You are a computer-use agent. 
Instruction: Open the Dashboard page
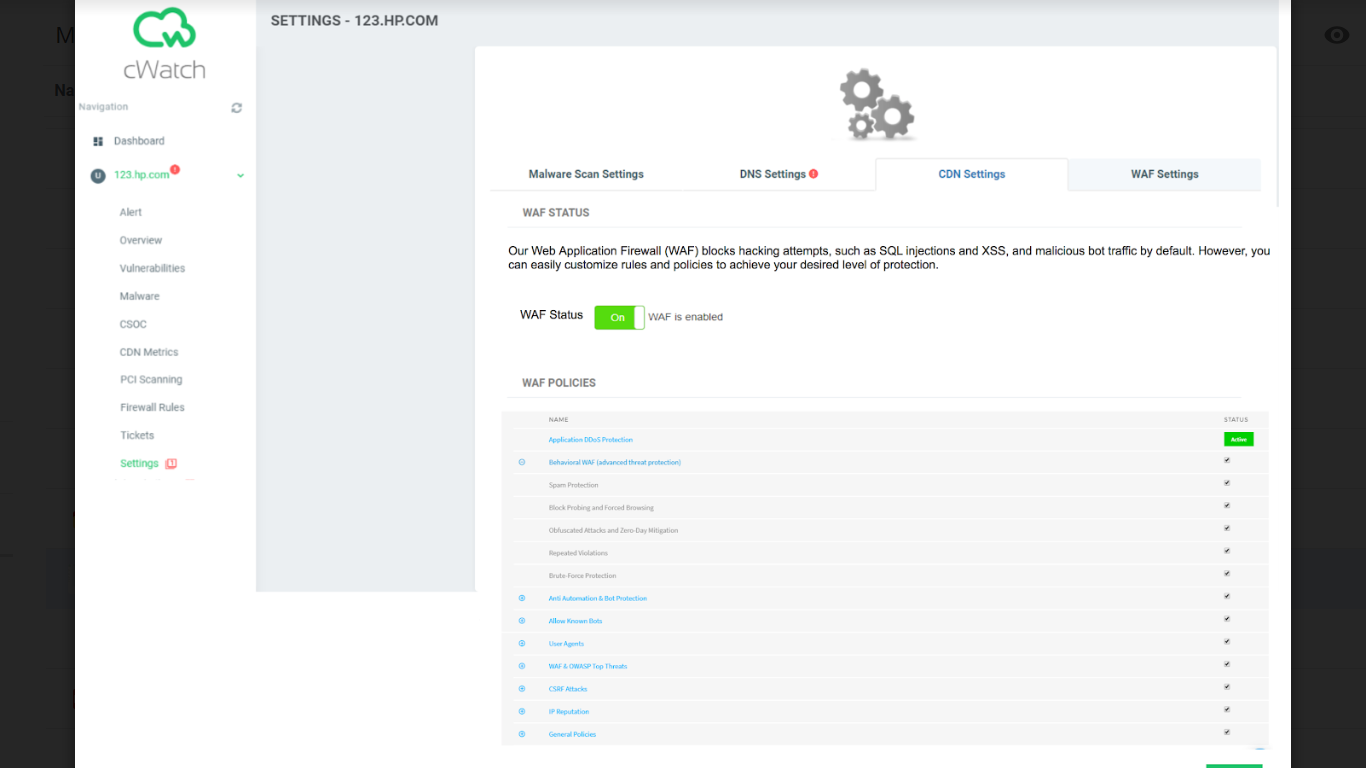139,141
